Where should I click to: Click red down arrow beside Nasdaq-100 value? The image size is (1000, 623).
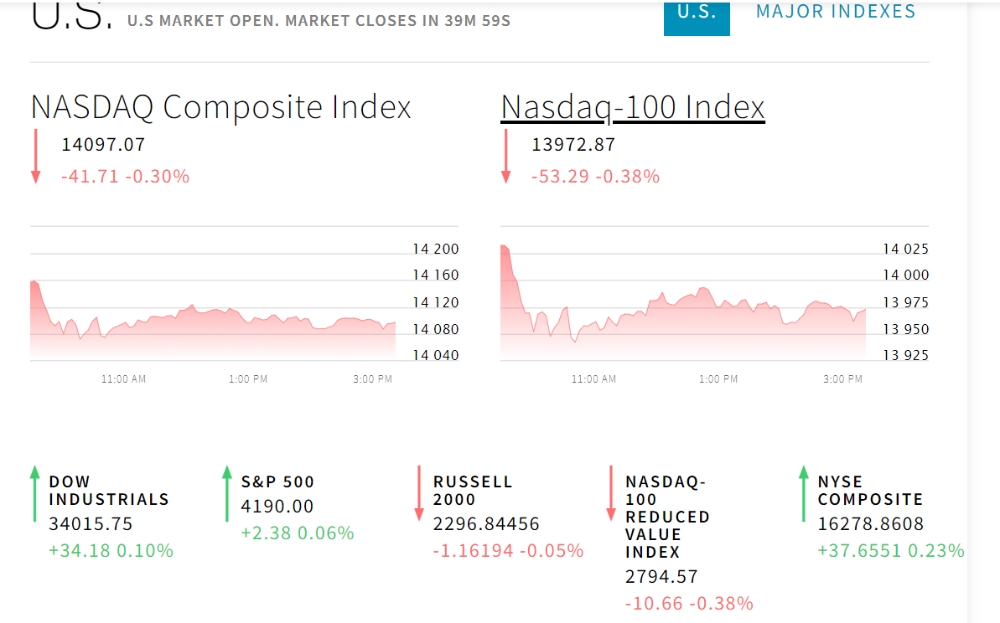506,156
